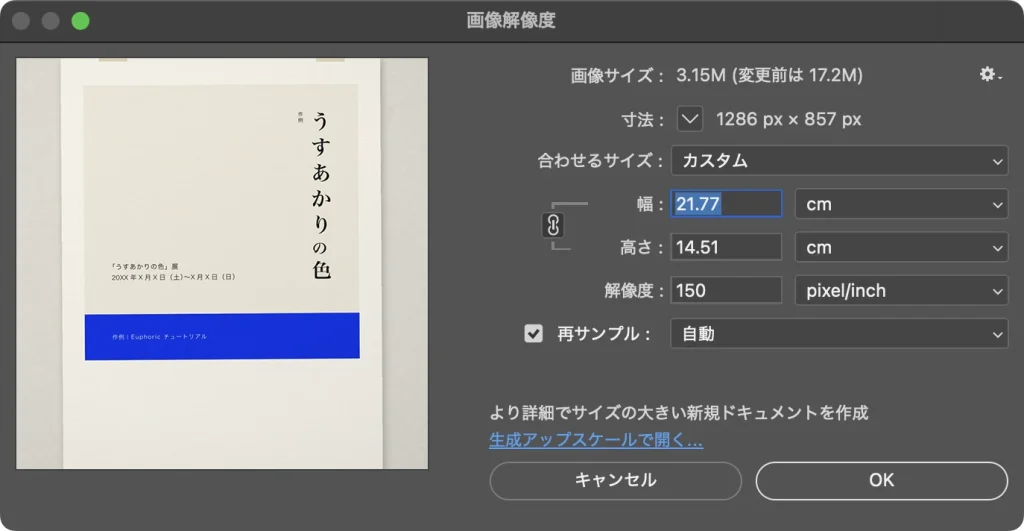Image resolution: width=1024 pixels, height=531 pixels.
Task: Select the 画像解像度 dialog title
Action: (x=511, y=20)
